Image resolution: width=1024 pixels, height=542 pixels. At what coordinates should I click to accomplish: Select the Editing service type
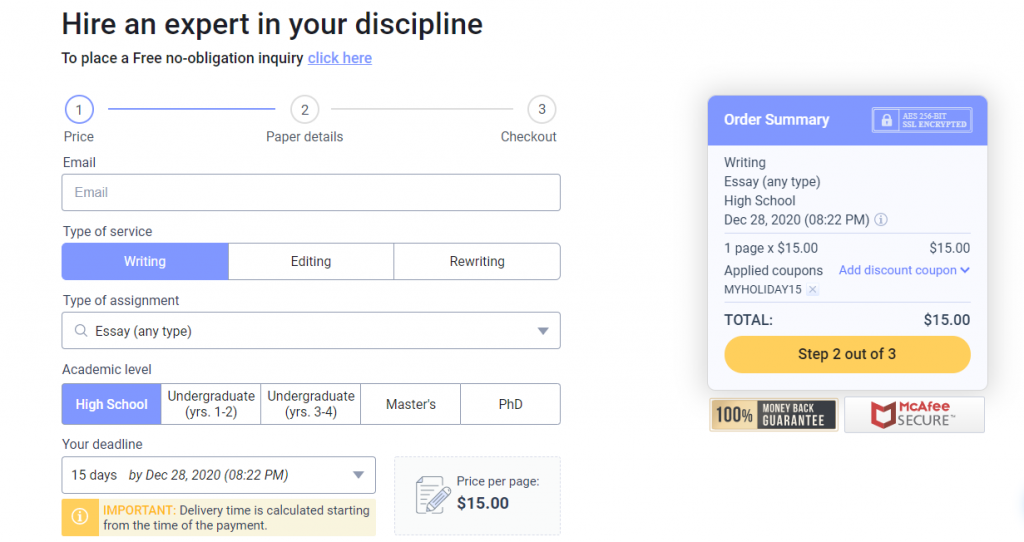pos(311,261)
